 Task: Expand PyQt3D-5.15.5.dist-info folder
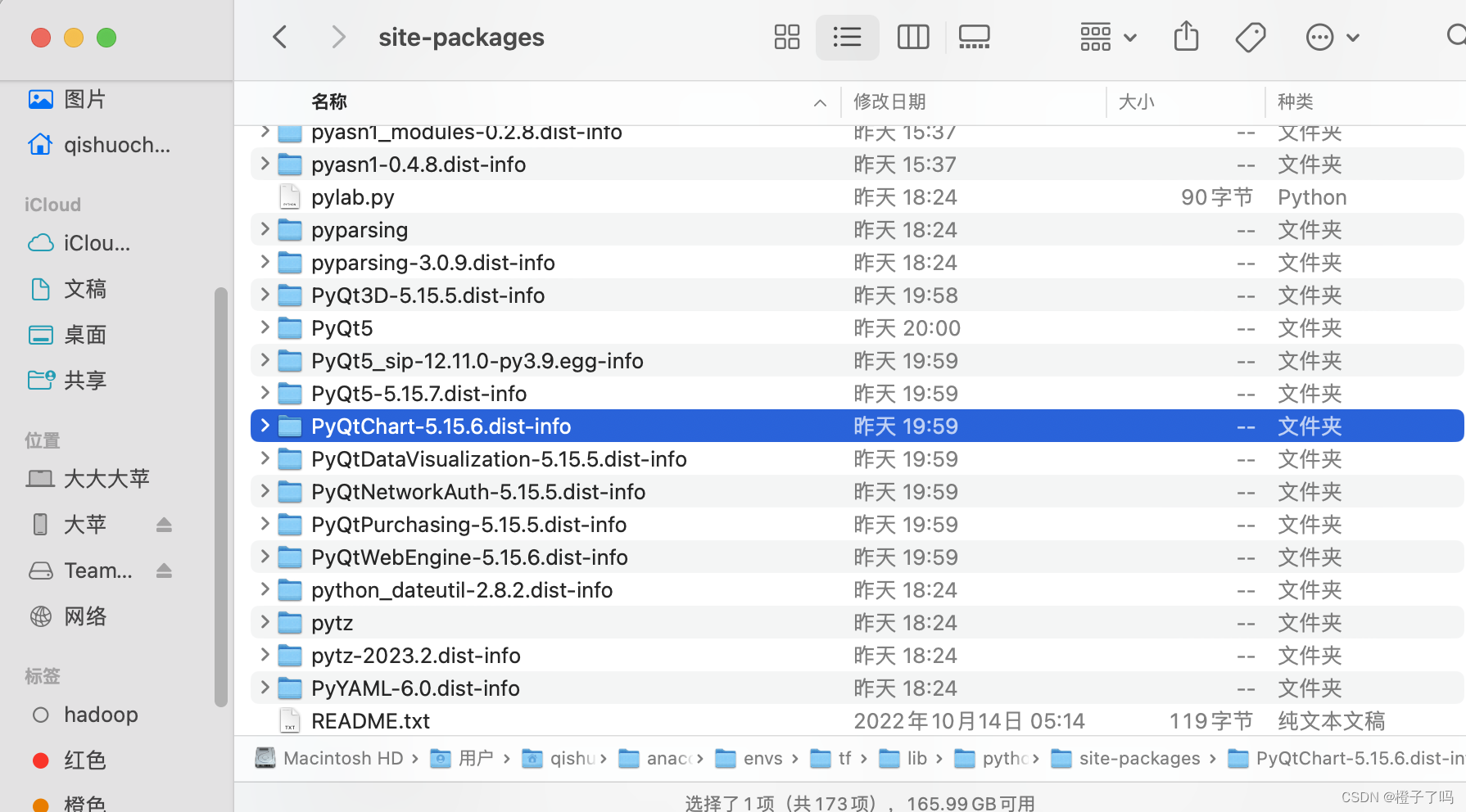[x=264, y=295]
